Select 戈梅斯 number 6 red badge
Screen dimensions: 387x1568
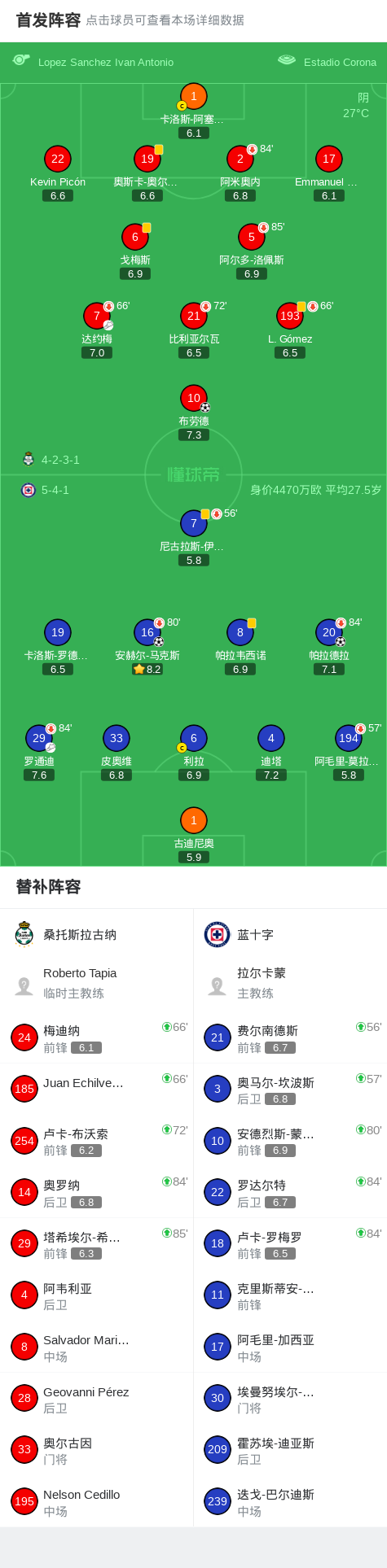135,237
